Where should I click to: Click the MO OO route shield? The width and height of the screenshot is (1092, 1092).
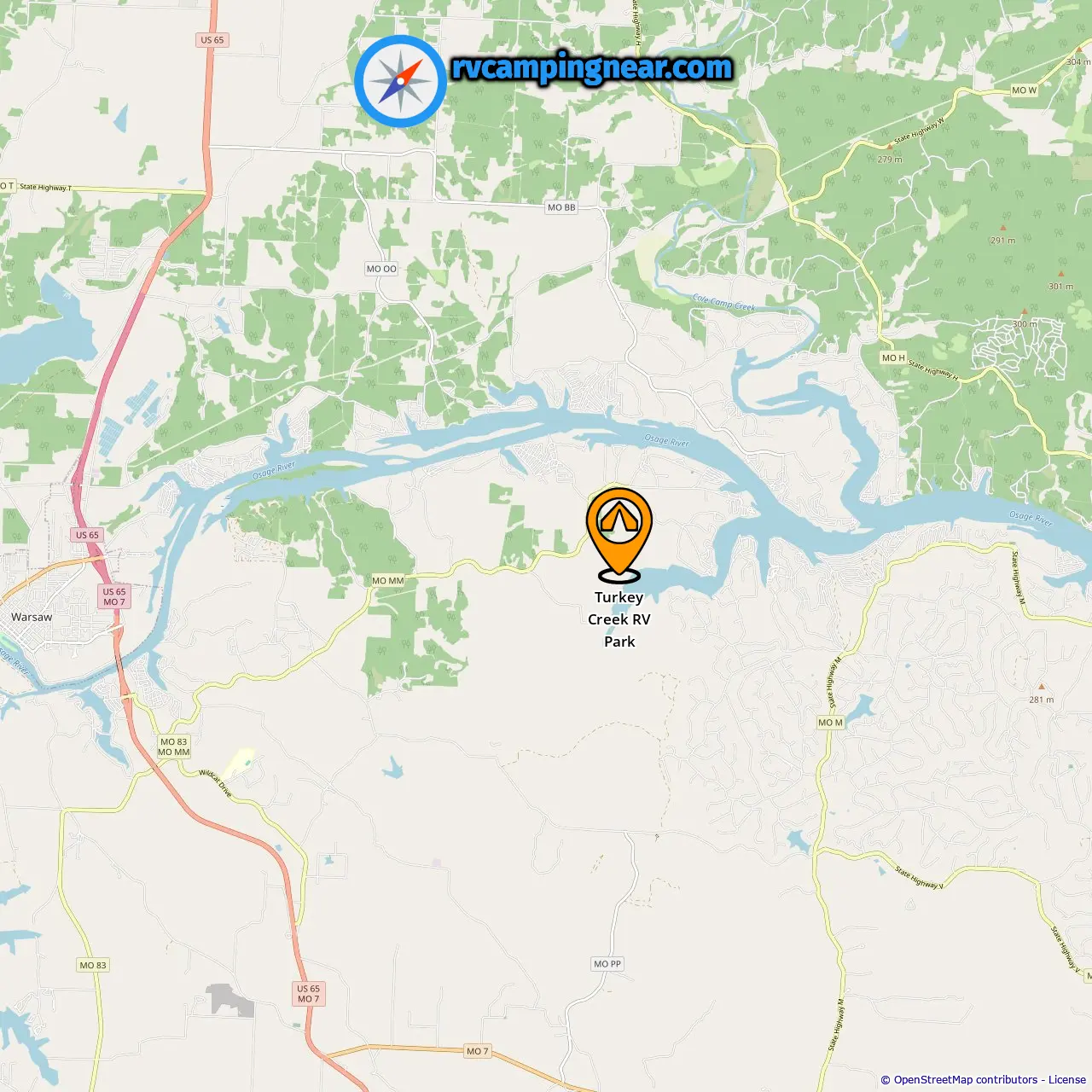pyautogui.click(x=381, y=269)
